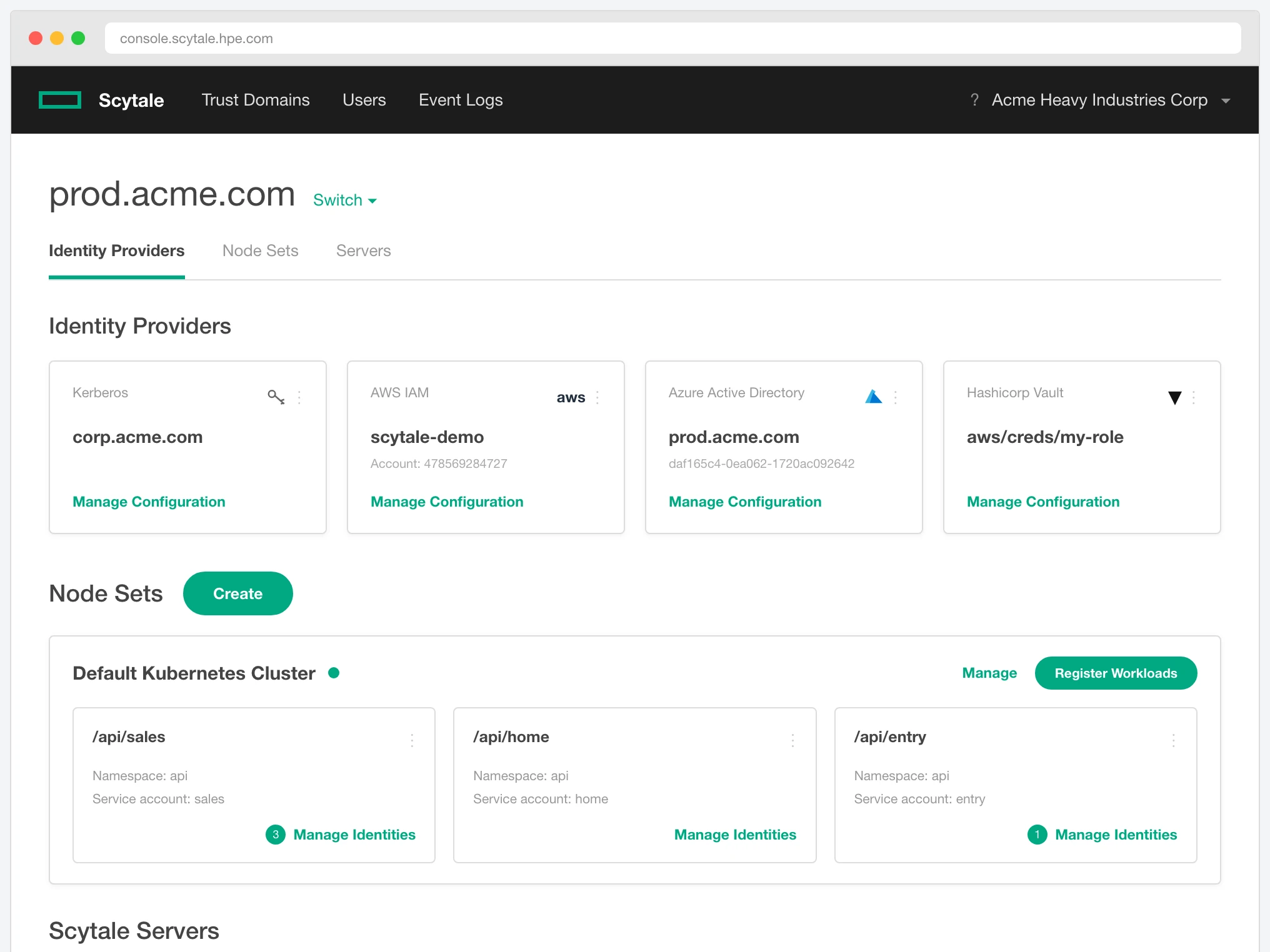The width and height of the screenshot is (1270, 952).
Task: Click the /api/sales workload title
Action: pyautogui.click(x=129, y=737)
